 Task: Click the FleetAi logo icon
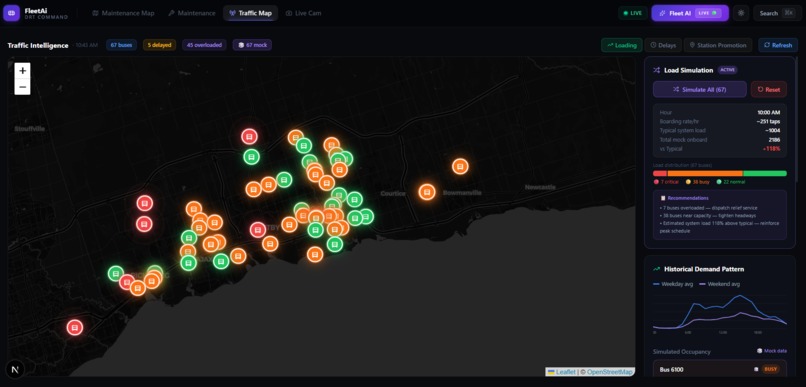click(x=11, y=13)
